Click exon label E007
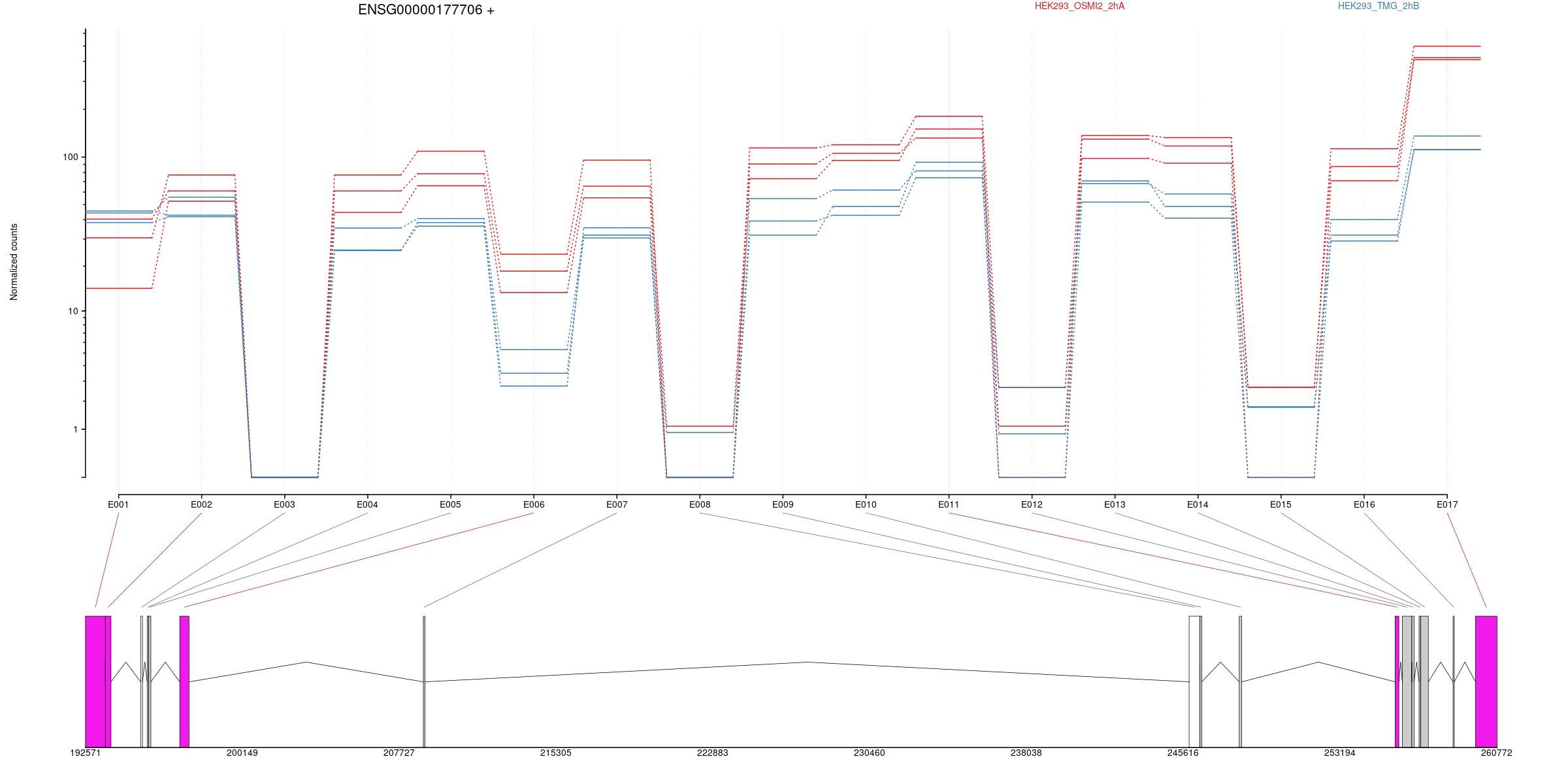1568x784 pixels. [x=617, y=504]
